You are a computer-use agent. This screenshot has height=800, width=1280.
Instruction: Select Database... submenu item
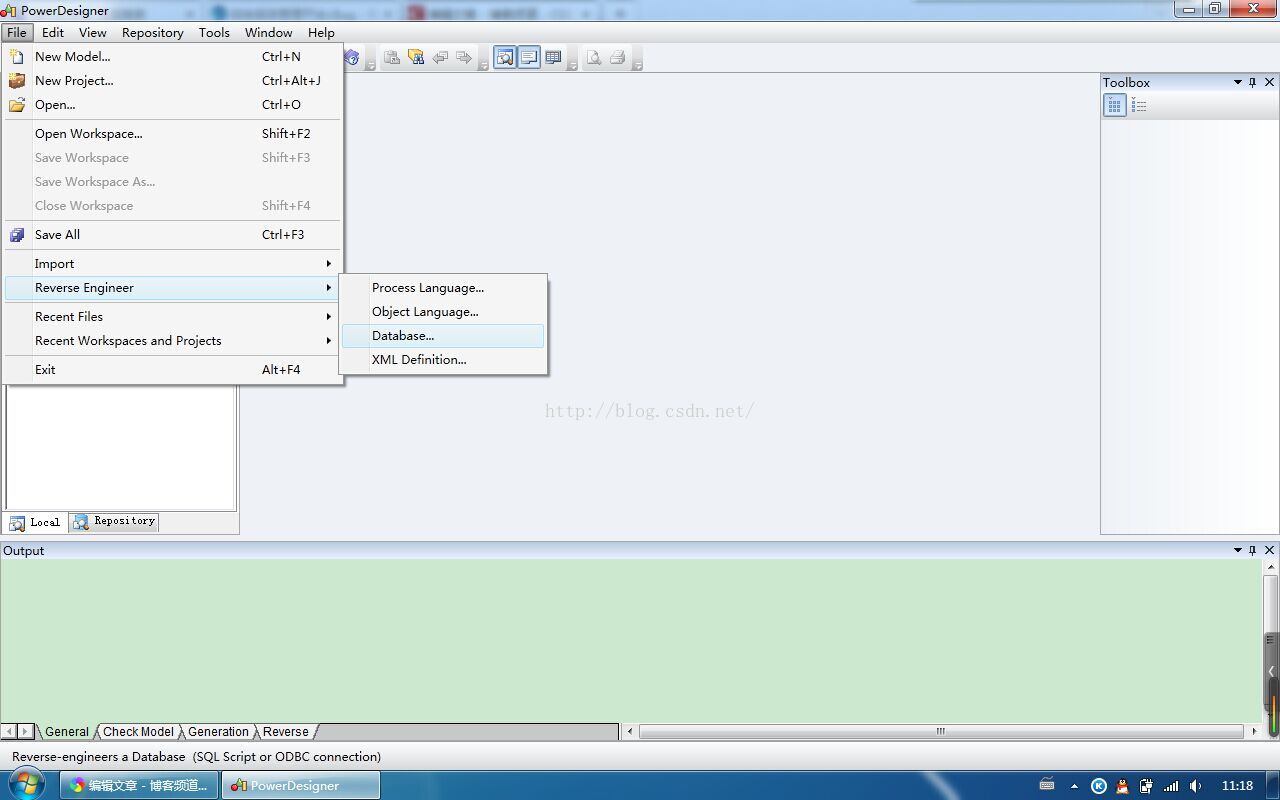pyautogui.click(x=443, y=336)
